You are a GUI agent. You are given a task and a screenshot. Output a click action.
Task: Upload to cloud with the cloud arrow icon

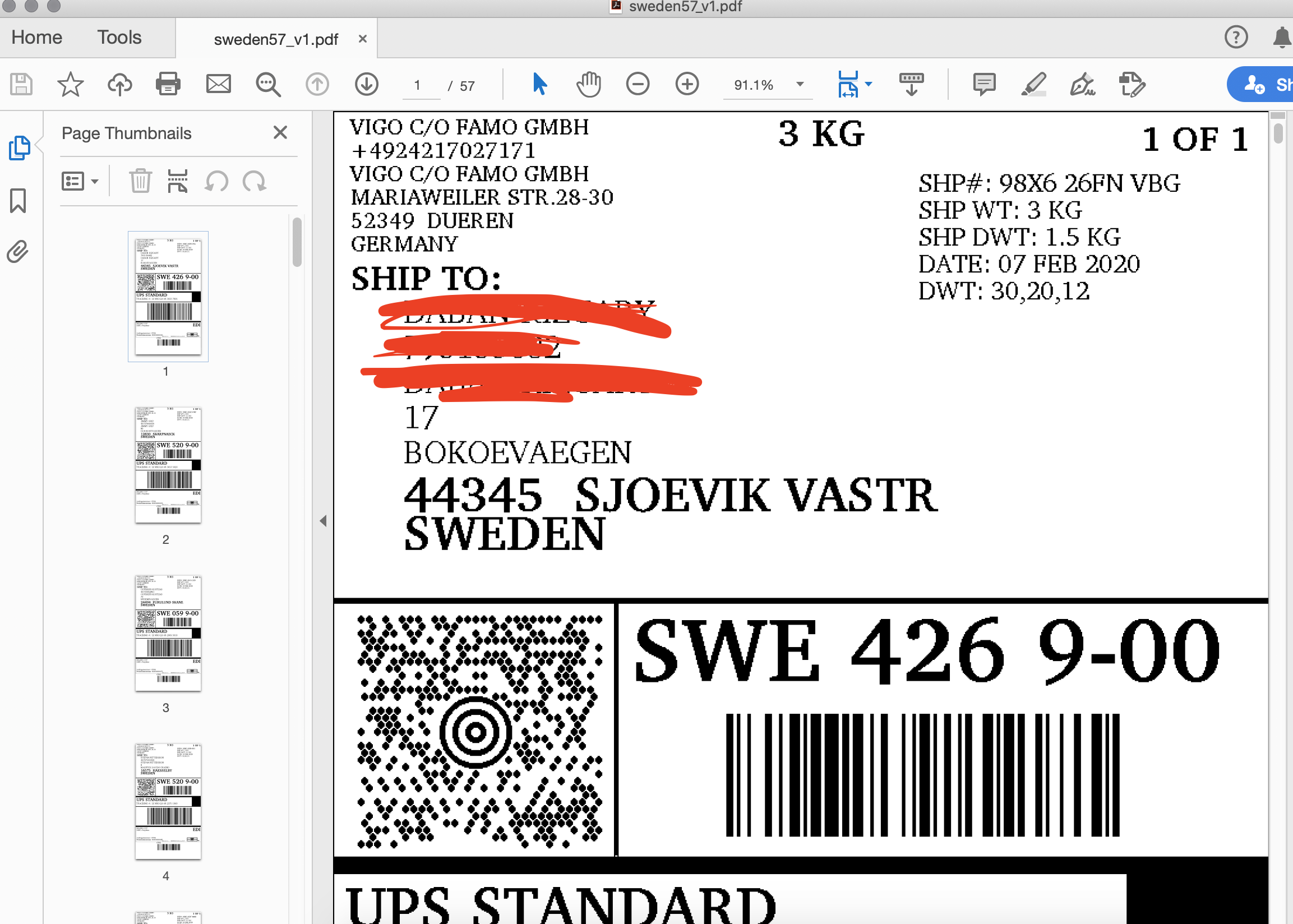pos(119,84)
